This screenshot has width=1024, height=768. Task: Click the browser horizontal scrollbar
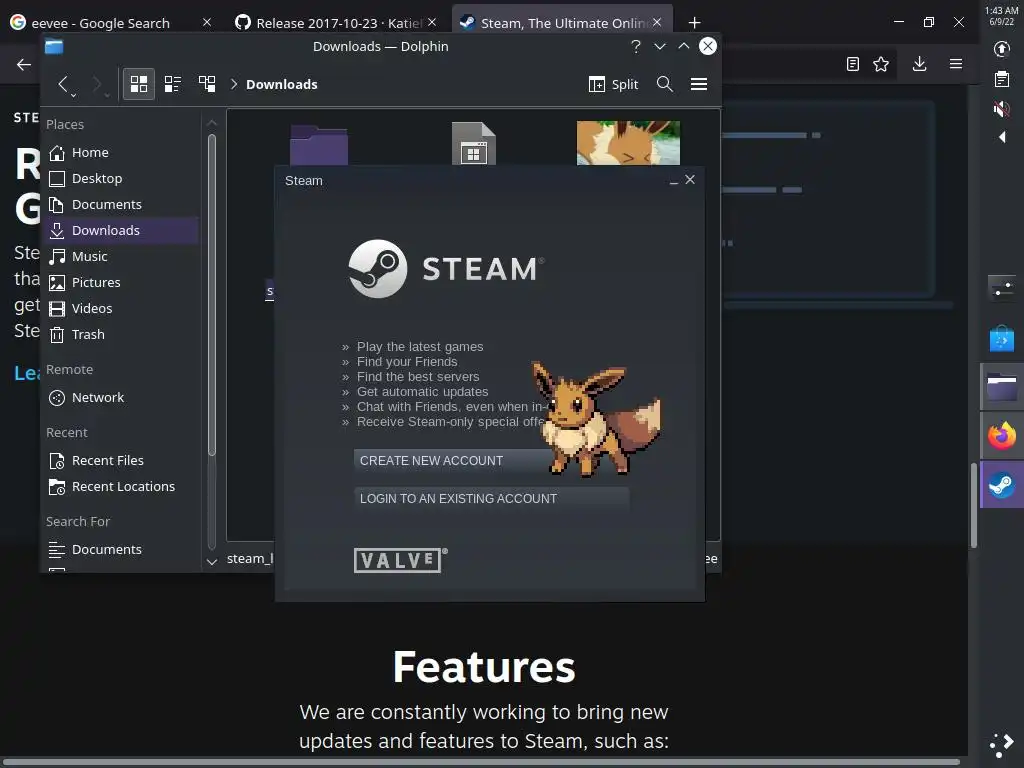point(481,762)
